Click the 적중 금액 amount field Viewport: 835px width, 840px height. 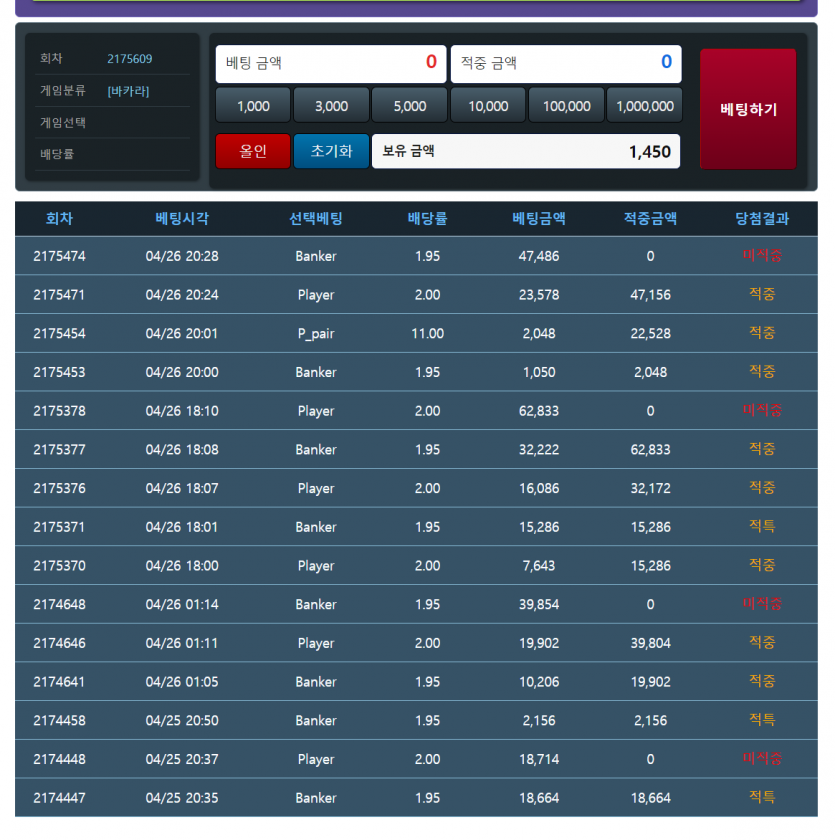pos(566,63)
